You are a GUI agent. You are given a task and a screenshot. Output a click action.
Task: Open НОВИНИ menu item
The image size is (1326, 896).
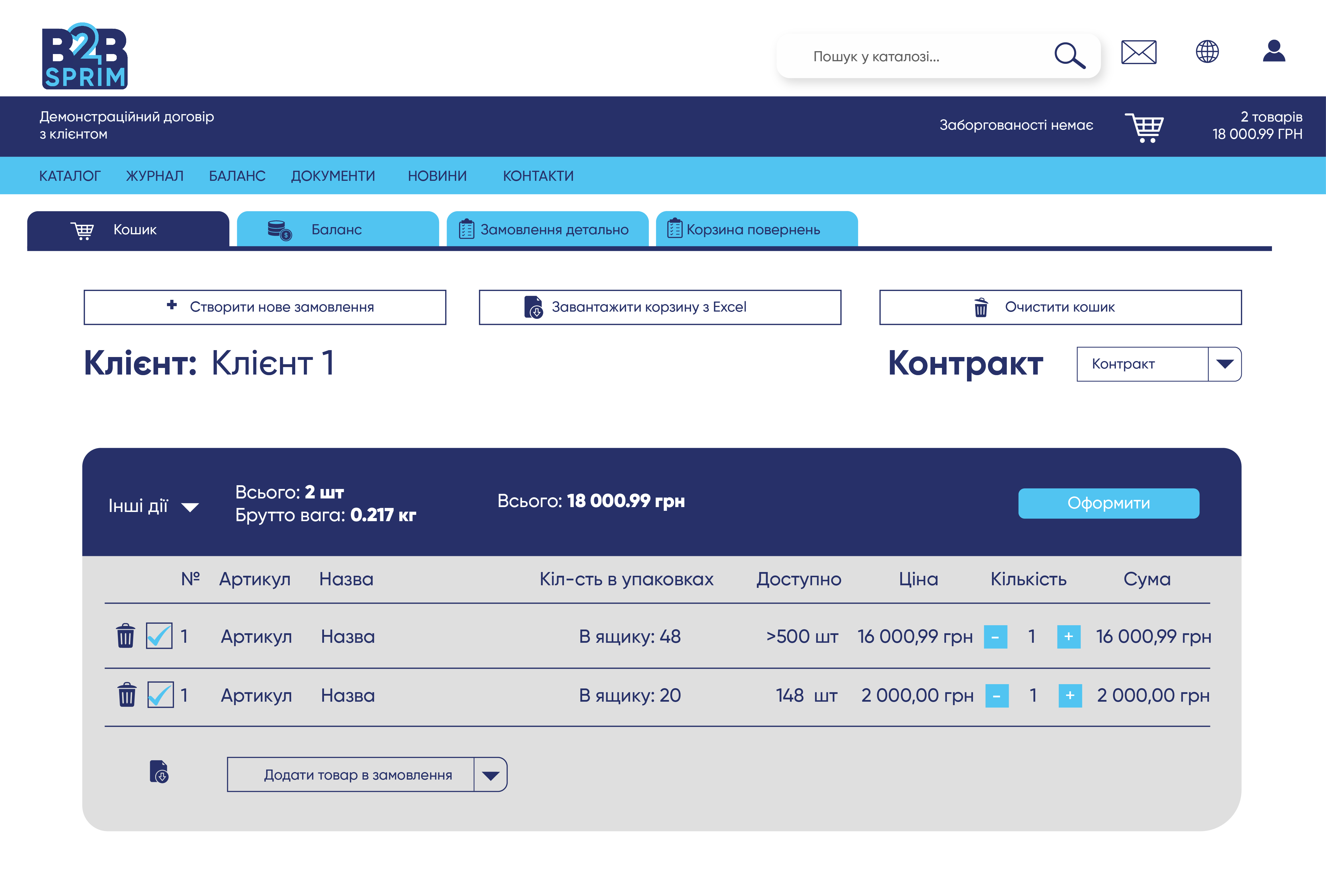pos(437,176)
